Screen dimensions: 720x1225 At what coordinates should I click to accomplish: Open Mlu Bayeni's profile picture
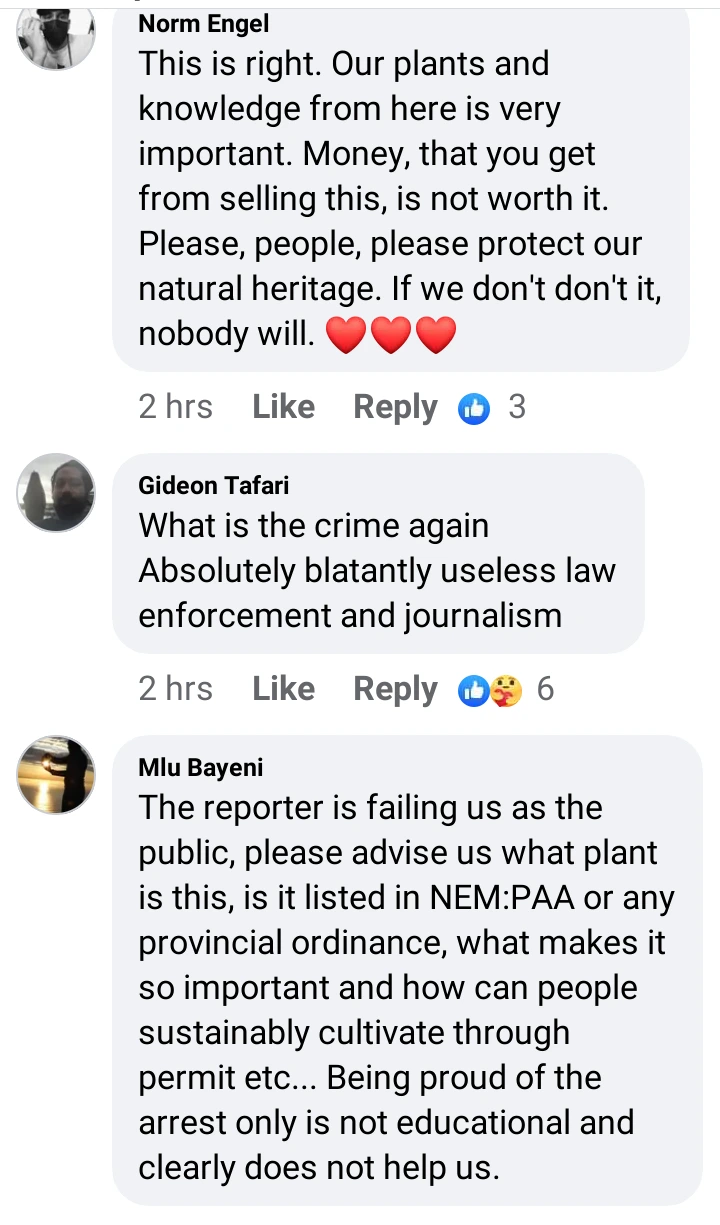[57, 775]
